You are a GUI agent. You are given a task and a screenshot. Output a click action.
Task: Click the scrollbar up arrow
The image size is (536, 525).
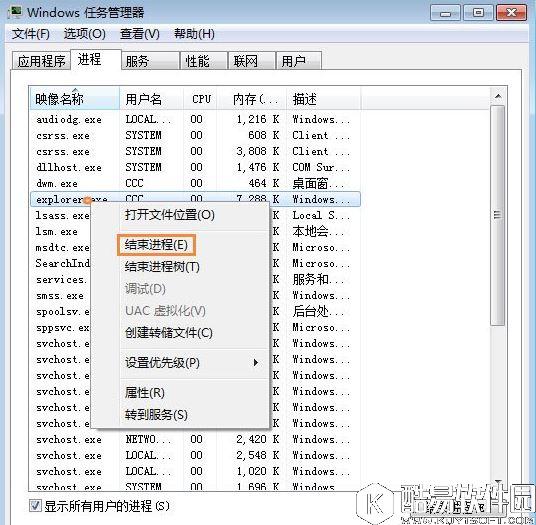tap(498, 96)
